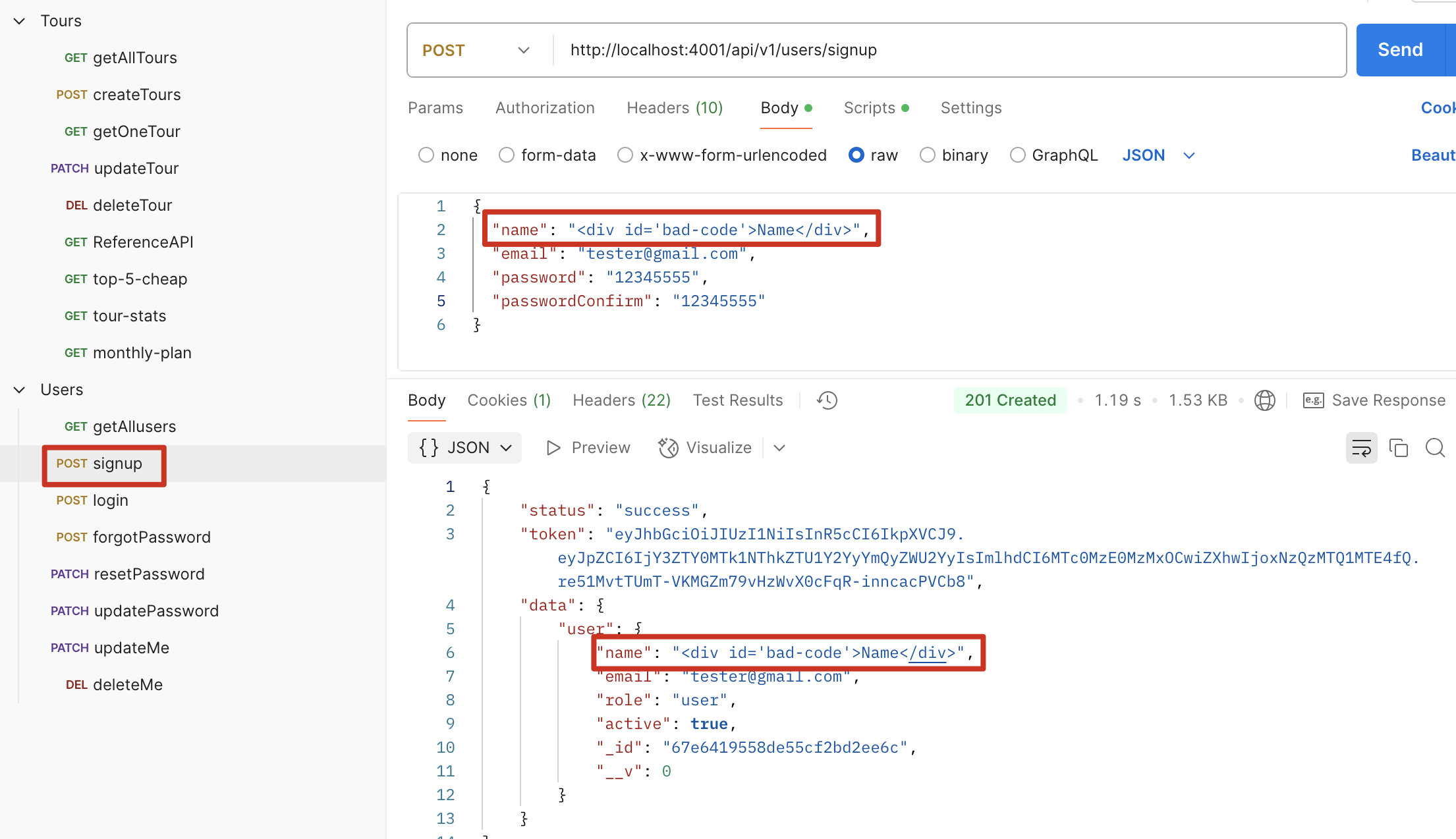Select the form-data radio button
Screen dimensions: 1456x839
tap(507, 155)
